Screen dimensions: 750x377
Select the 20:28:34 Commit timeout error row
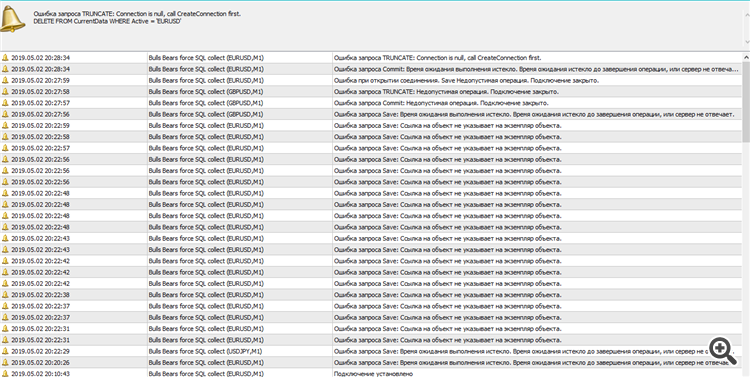click(x=371, y=69)
